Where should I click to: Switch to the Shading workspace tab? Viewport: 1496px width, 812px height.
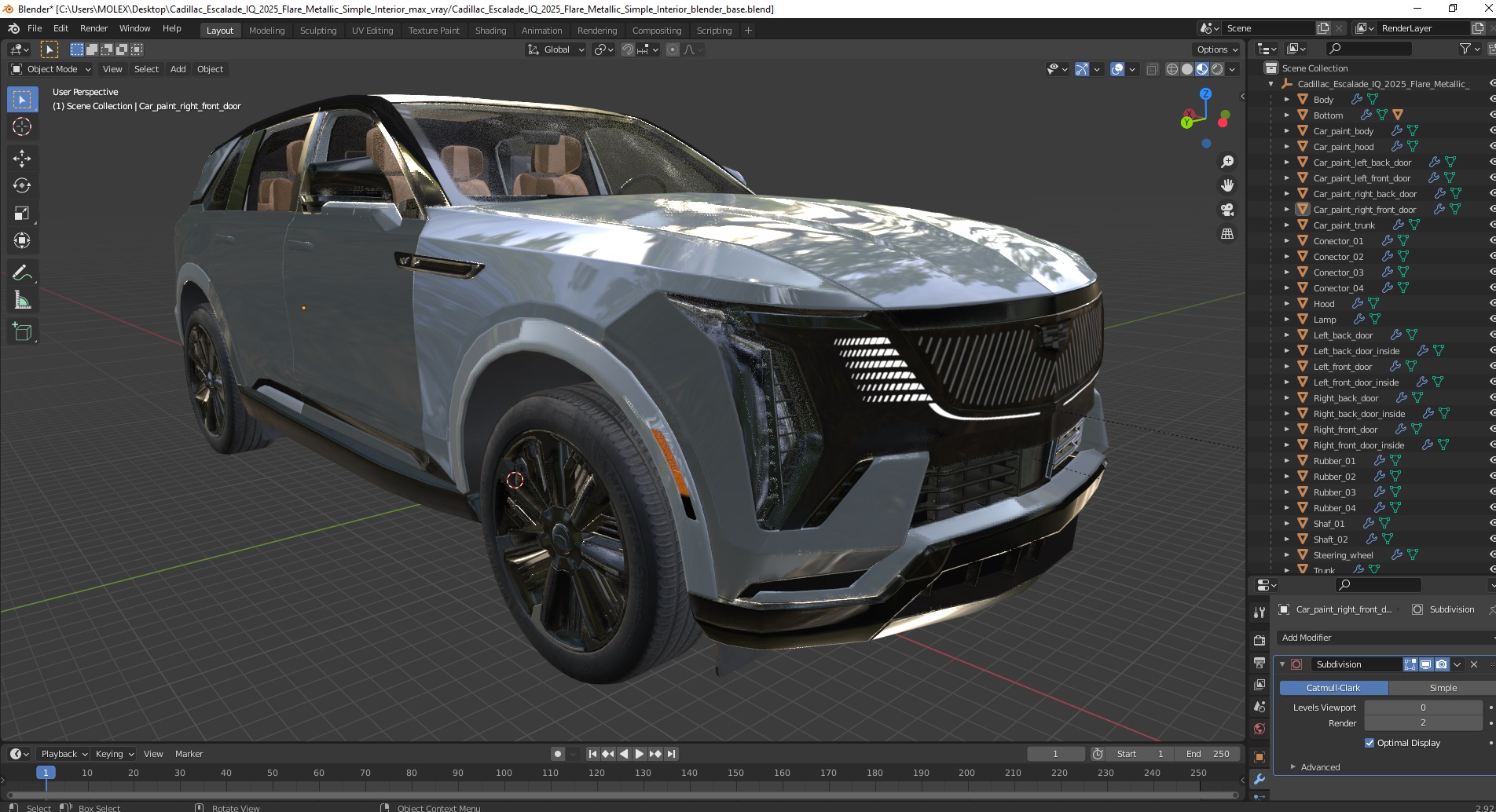click(490, 31)
